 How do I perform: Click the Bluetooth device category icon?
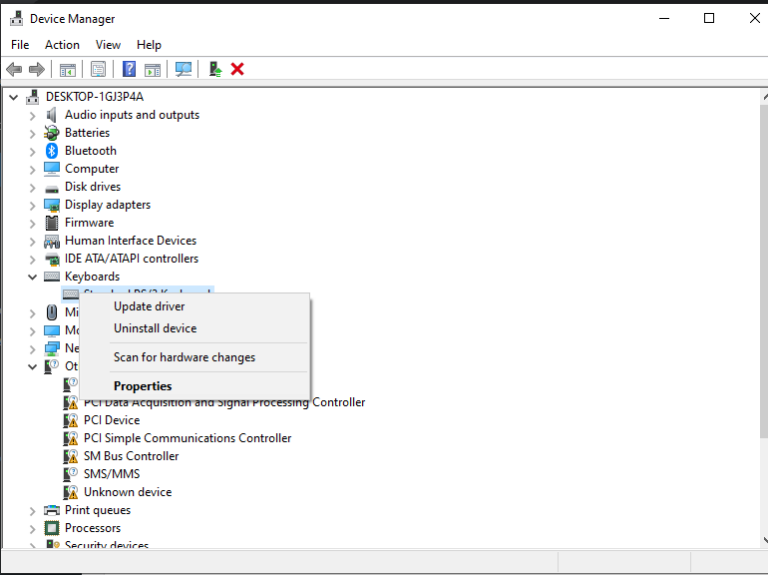coord(52,151)
